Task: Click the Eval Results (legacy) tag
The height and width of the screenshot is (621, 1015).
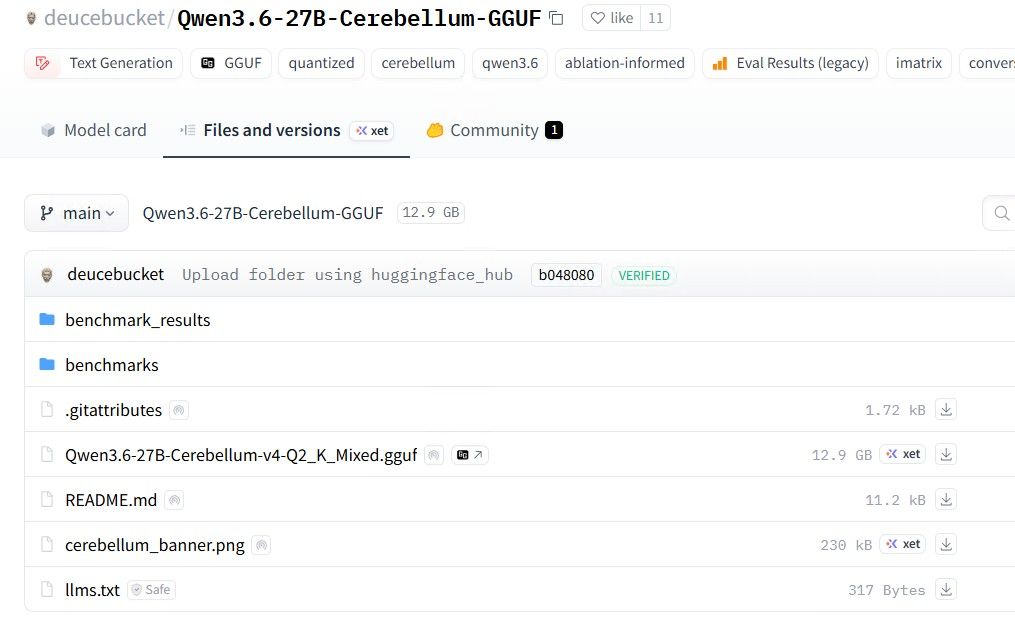Action: click(790, 63)
